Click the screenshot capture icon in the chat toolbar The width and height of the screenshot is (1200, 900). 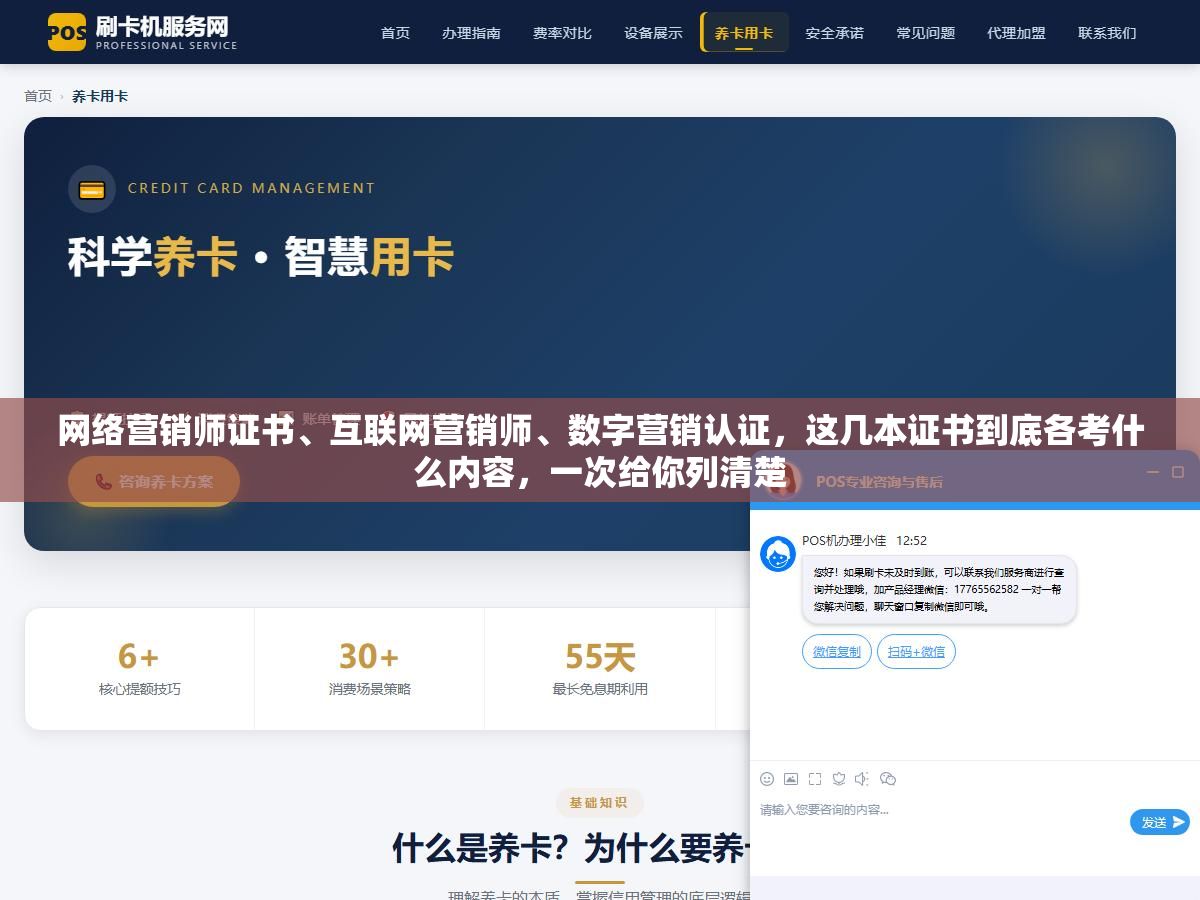click(x=815, y=778)
